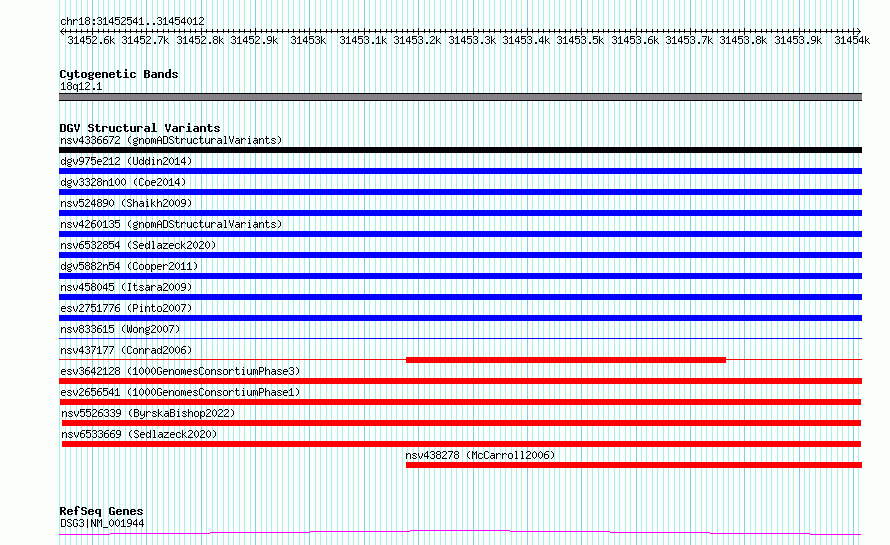Screen dimensions: 890x545
Task: Open variant nsv5526339 (ByrskaBishop2022) label
Action: point(148,413)
